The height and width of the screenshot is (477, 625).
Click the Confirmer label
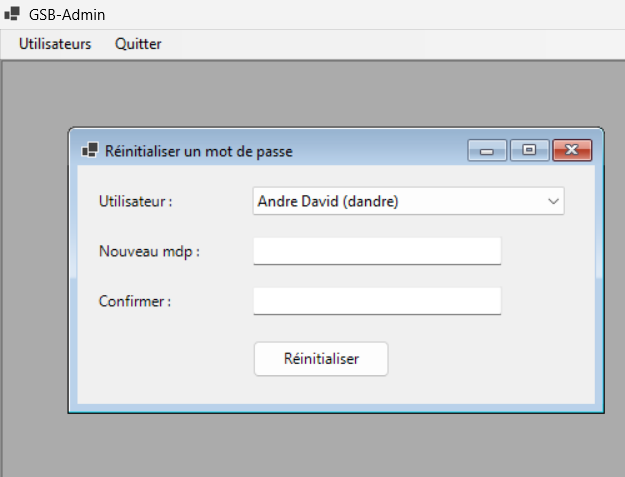click(x=135, y=301)
